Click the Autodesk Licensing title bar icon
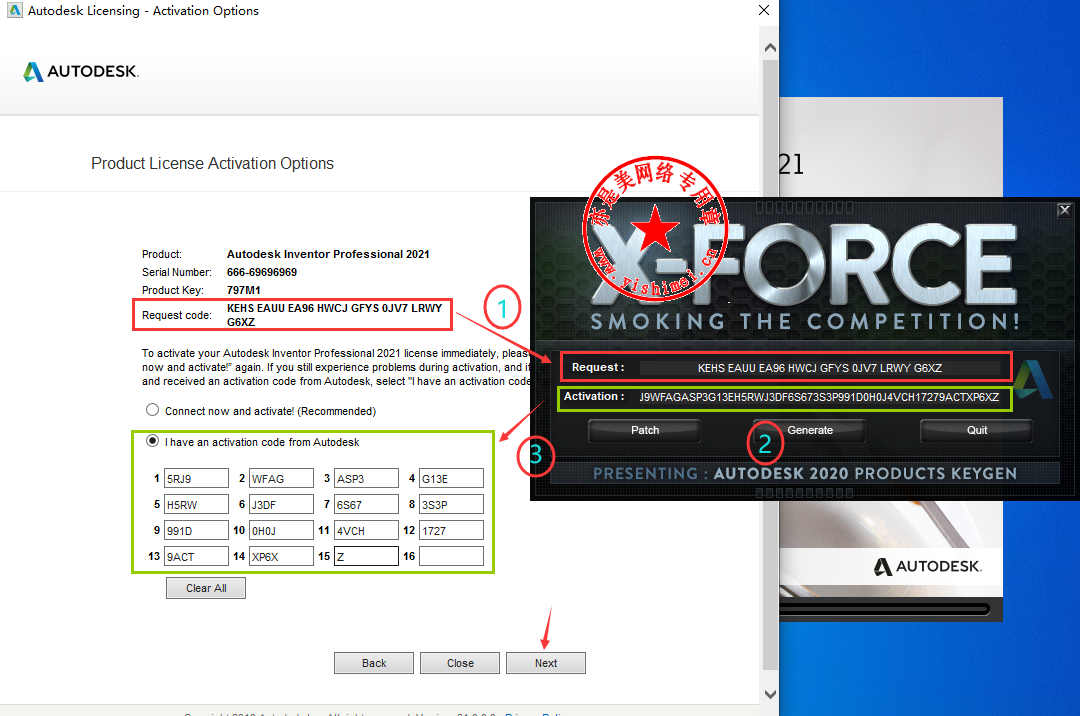This screenshot has width=1080, height=716. pyautogui.click(x=14, y=10)
